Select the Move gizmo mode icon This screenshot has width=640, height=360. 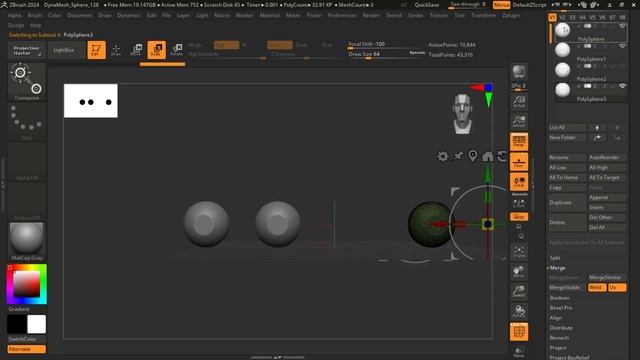click(x=136, y=50)
